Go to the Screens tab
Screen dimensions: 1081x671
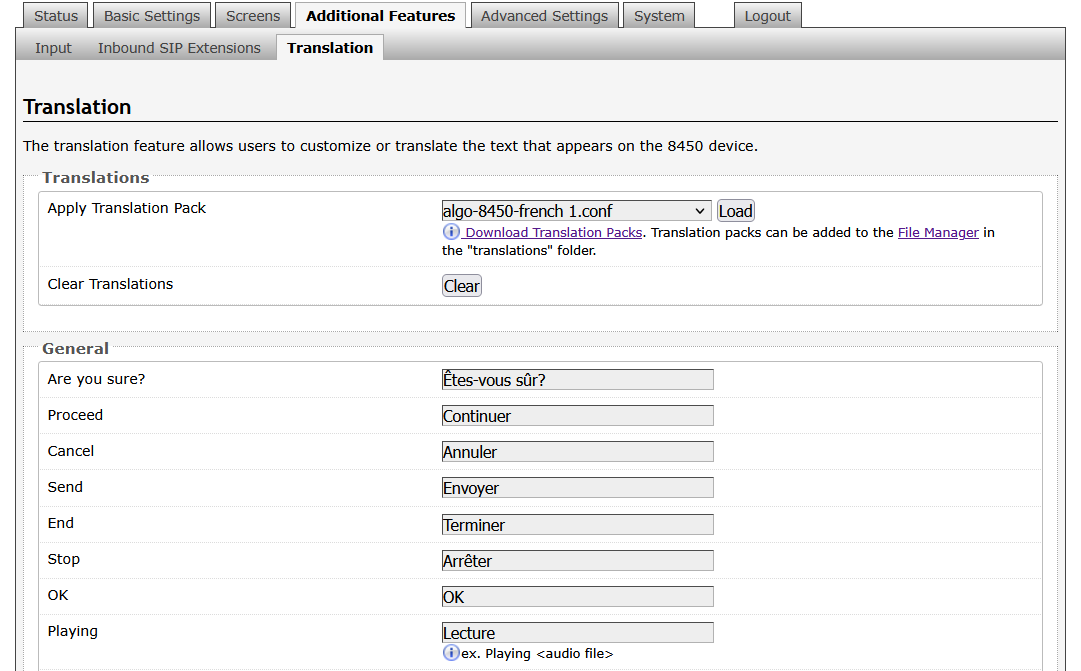click(x=253, y=16)
